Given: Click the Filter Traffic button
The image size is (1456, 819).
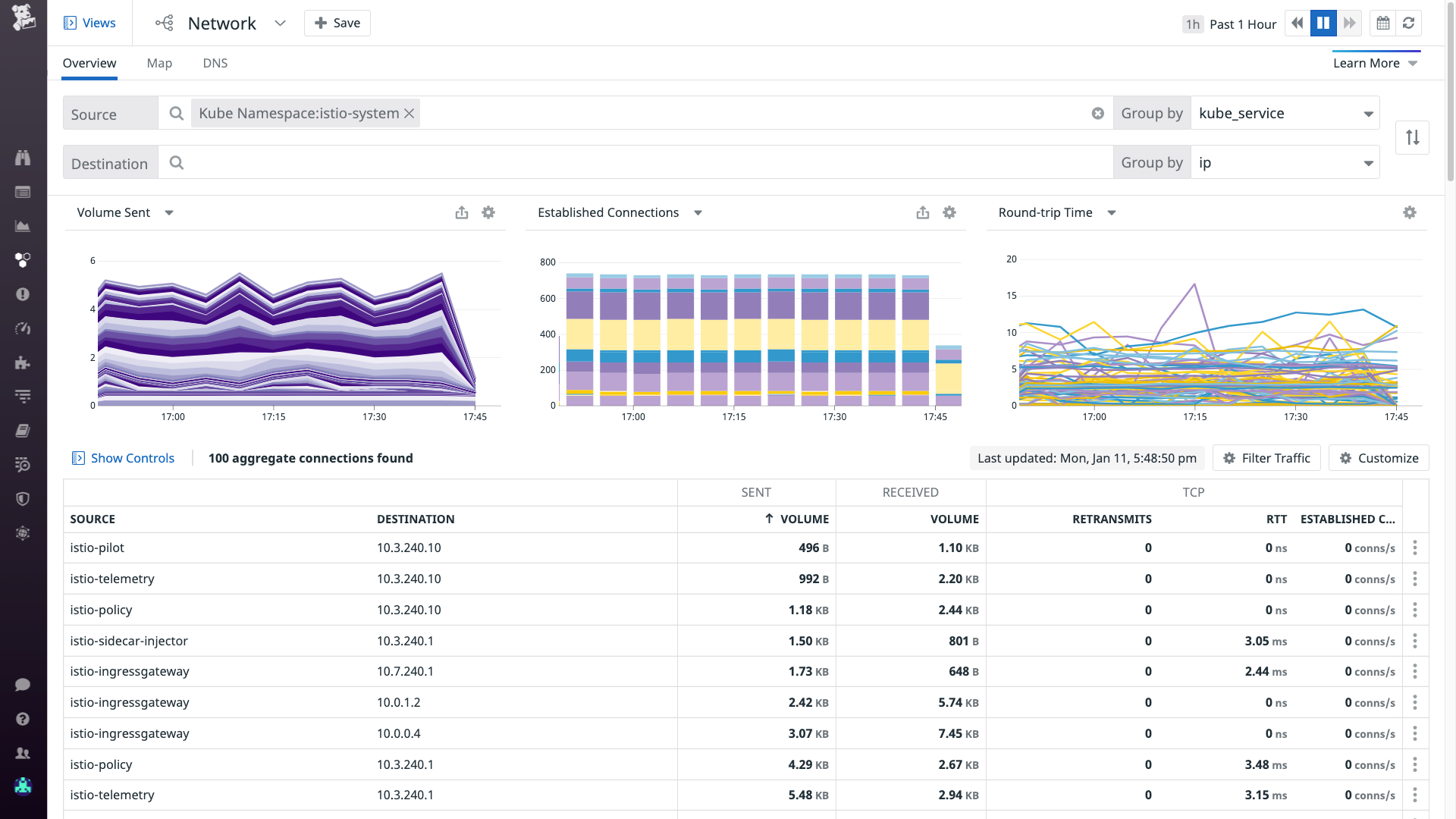Looking at the screenshot, I should pyautogui.click(x=1266, y=458).
